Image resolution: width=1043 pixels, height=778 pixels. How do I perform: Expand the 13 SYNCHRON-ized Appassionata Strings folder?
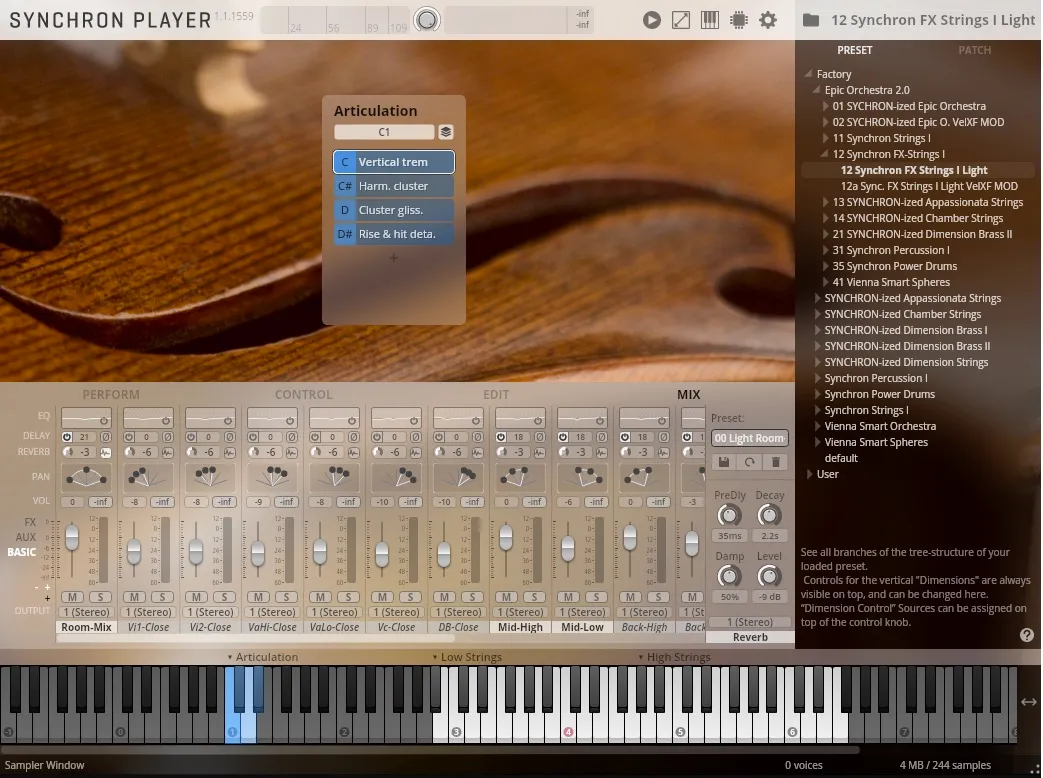[826, 202]
